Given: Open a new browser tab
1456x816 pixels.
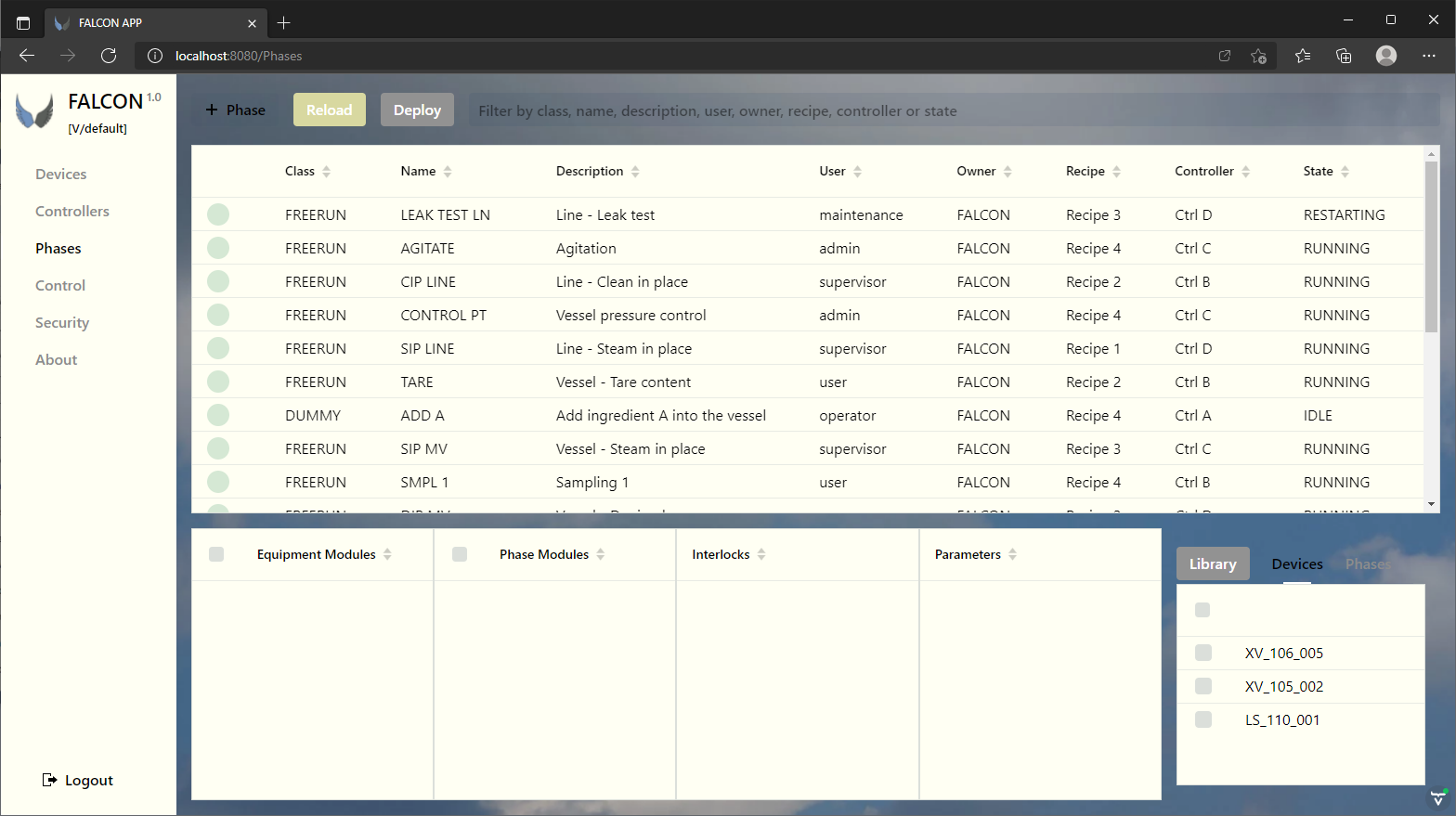Looking at the screenshot, I should pos(284,22).
